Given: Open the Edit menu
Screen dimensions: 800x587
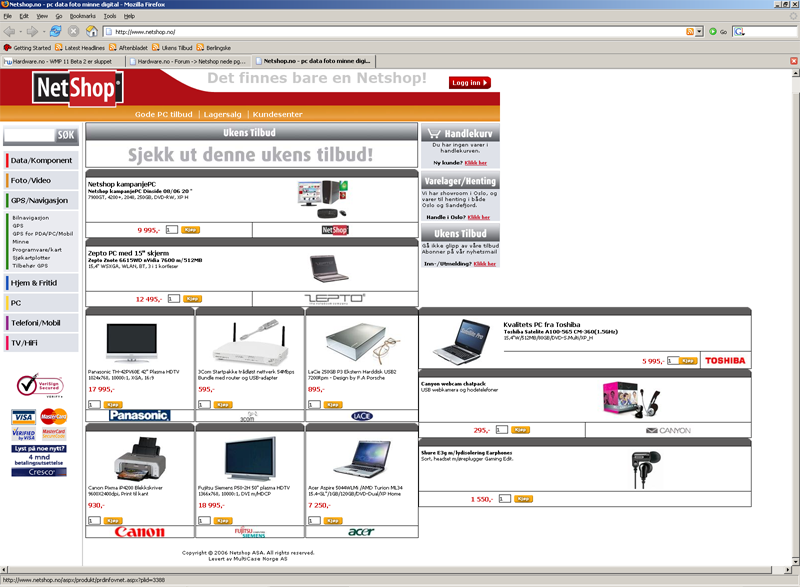Looking at the screenshot, I should coord(24,16).
